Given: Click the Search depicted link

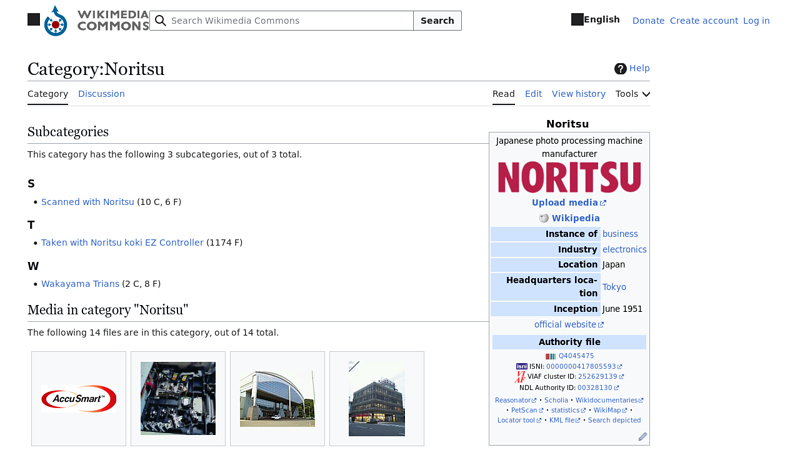Looking at the screenshot, I should (614, 420).
